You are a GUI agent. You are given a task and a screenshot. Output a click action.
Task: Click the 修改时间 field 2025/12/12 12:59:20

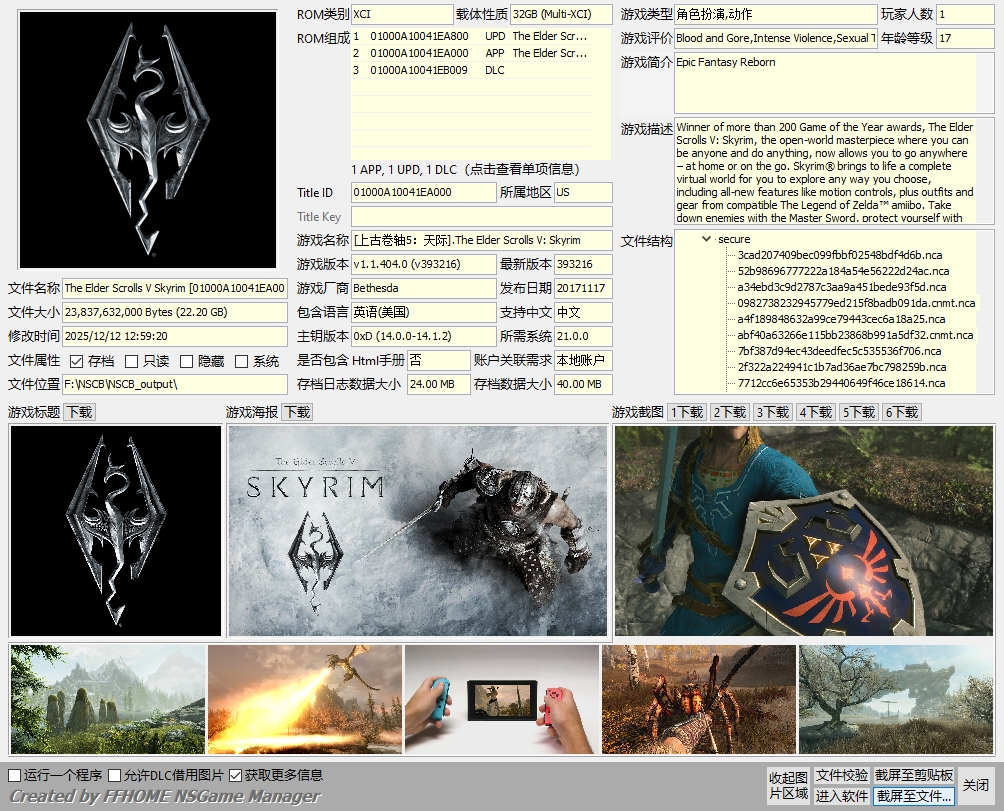175,336
